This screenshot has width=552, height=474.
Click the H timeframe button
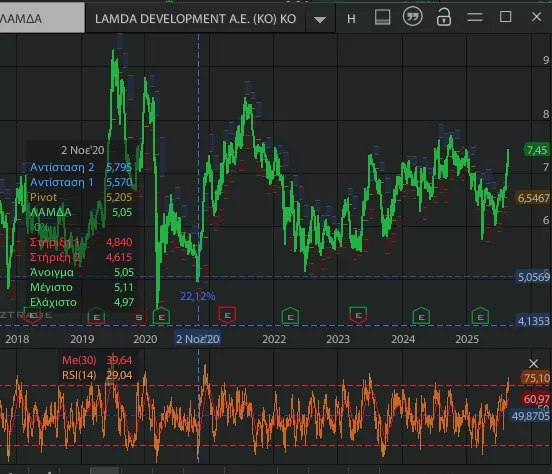click(x=351, y=19)
